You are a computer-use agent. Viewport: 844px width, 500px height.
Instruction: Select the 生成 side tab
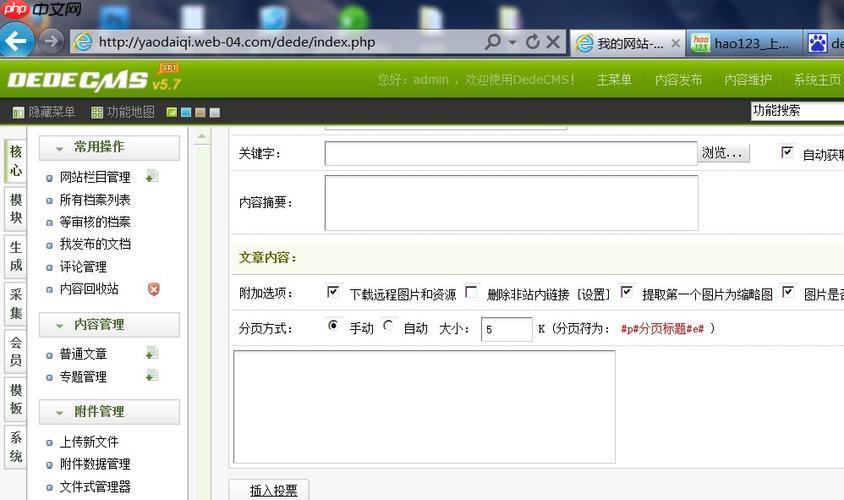click(x=15, y=256)
